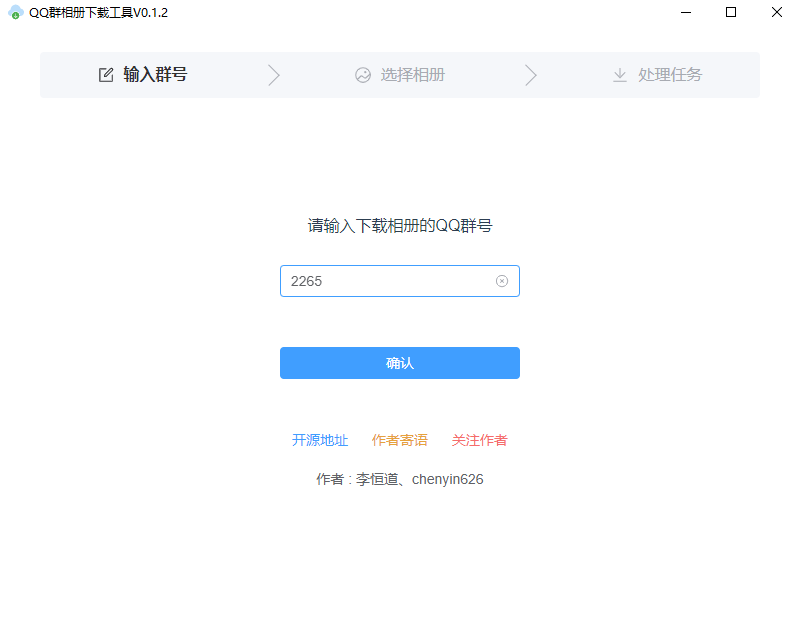The image size is (800, 628).
Task: Click the app logo in the title bar
Action: 15,13
